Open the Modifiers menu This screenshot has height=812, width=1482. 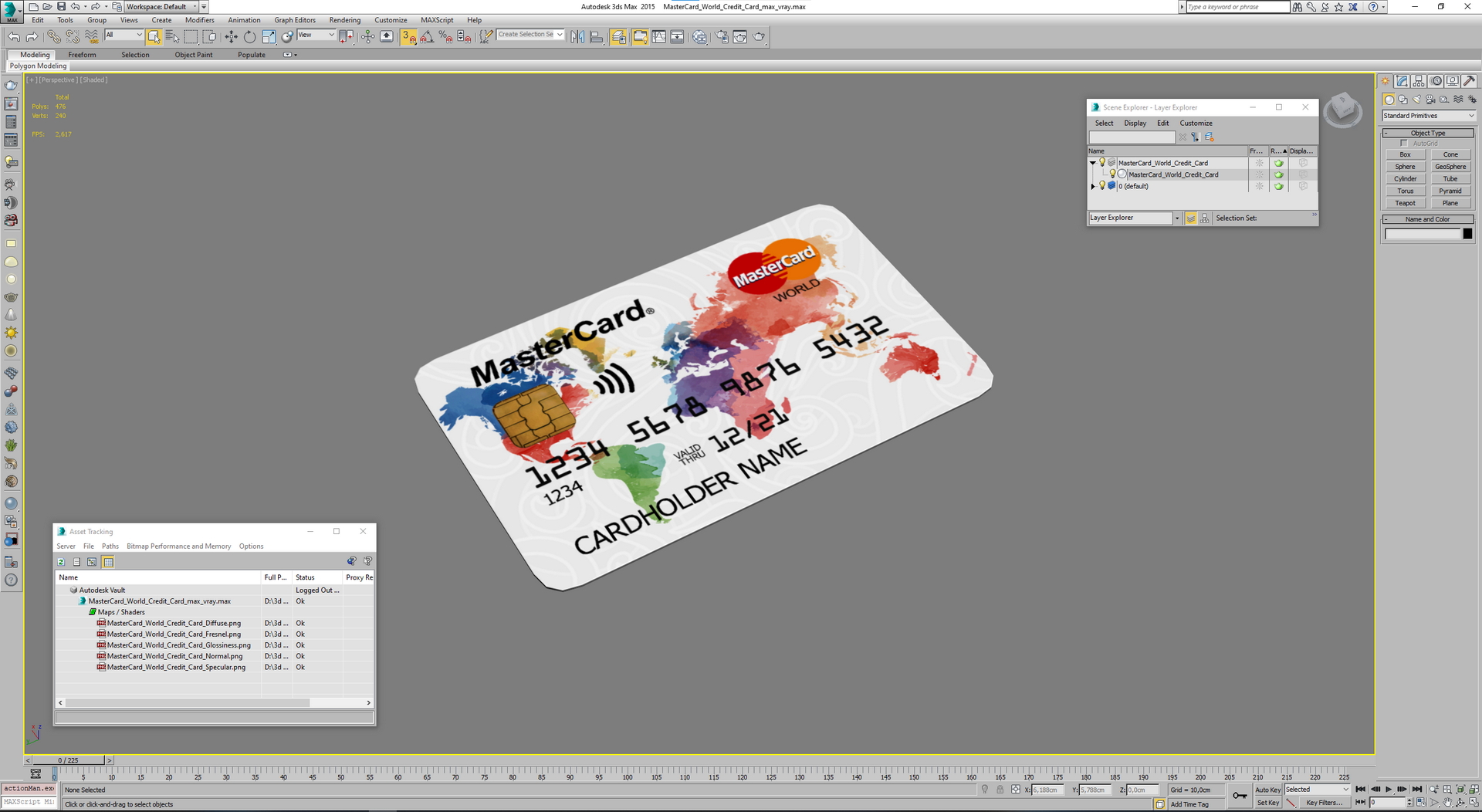[x=199, y=20]
